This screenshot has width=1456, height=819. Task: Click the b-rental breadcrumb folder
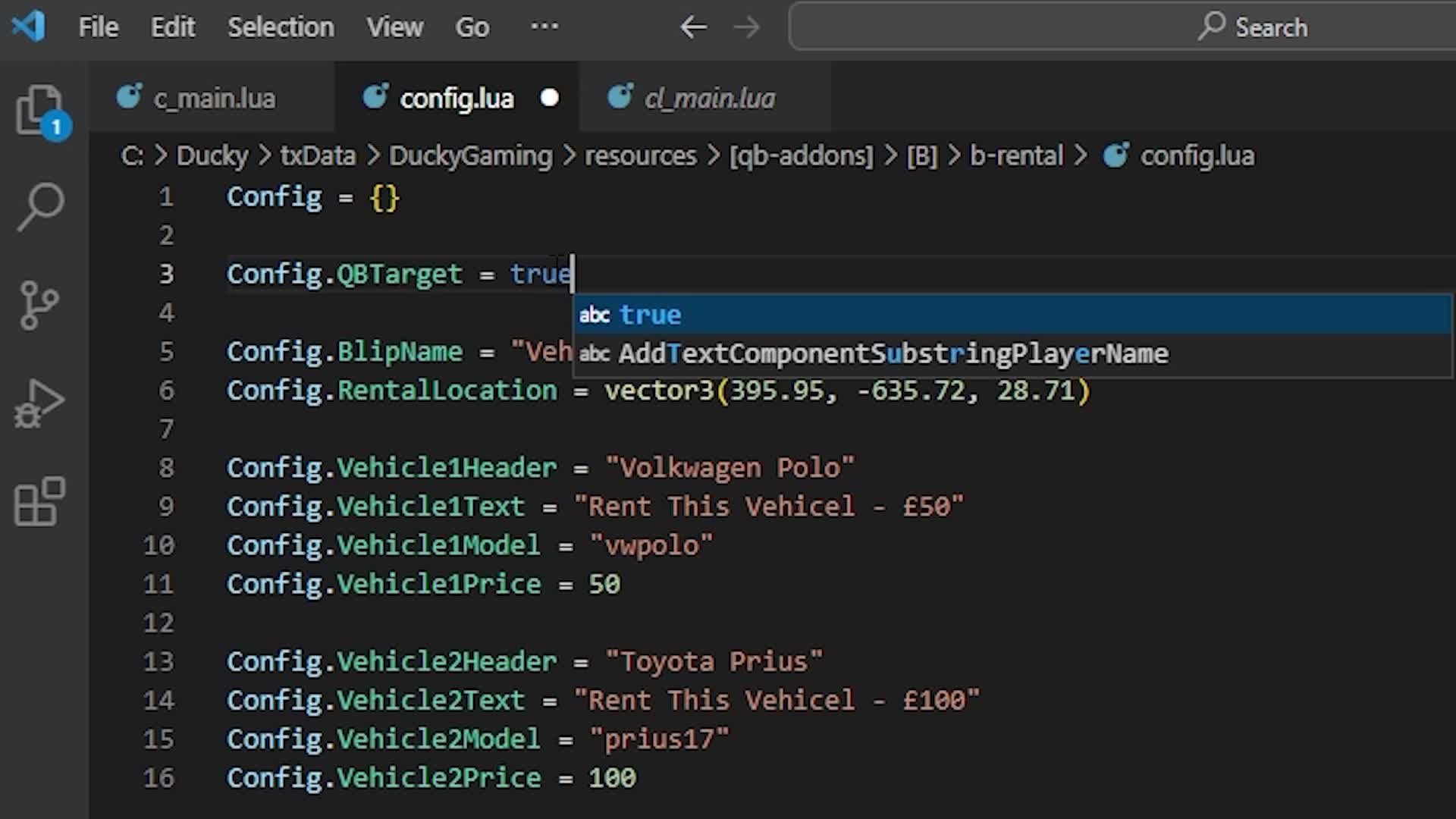point(1016,156)
